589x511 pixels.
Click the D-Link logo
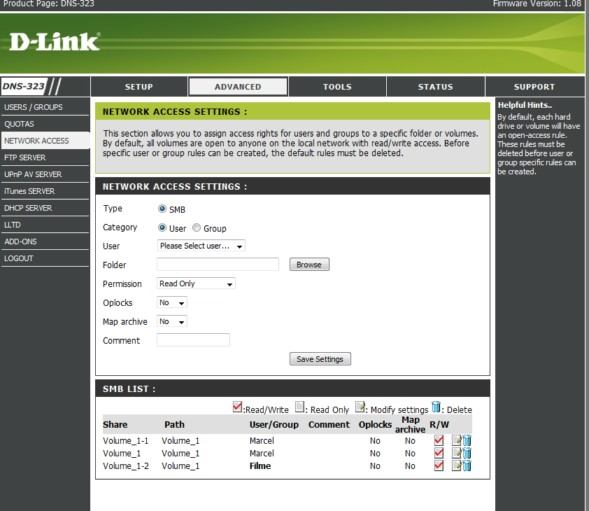tap(54, 42)
